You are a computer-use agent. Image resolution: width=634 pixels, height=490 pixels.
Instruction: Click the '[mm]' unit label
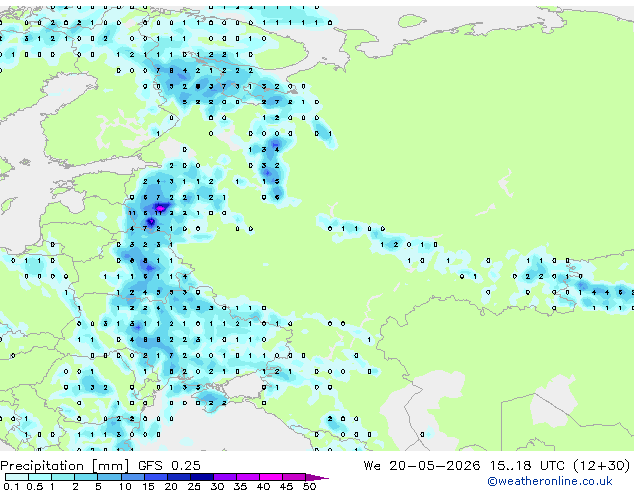coord(111,466)
